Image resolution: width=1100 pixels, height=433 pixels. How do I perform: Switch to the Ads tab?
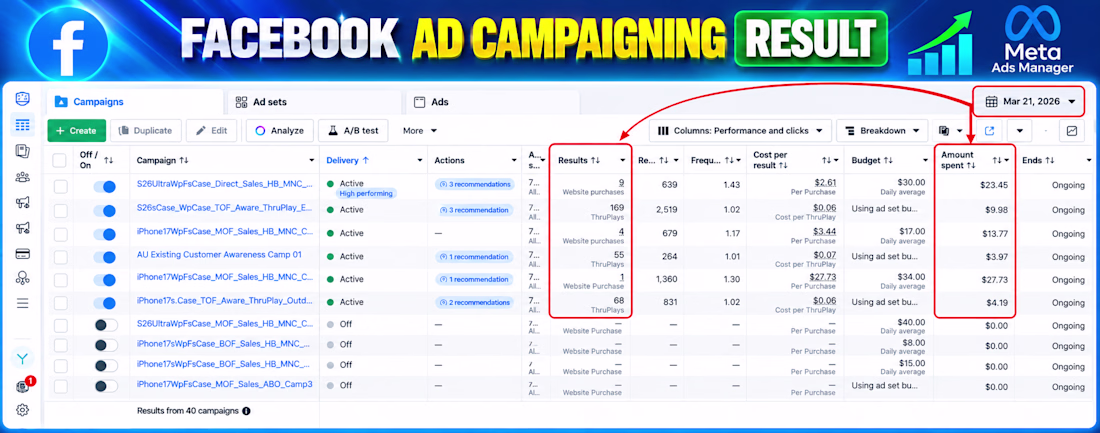point(492,102)
